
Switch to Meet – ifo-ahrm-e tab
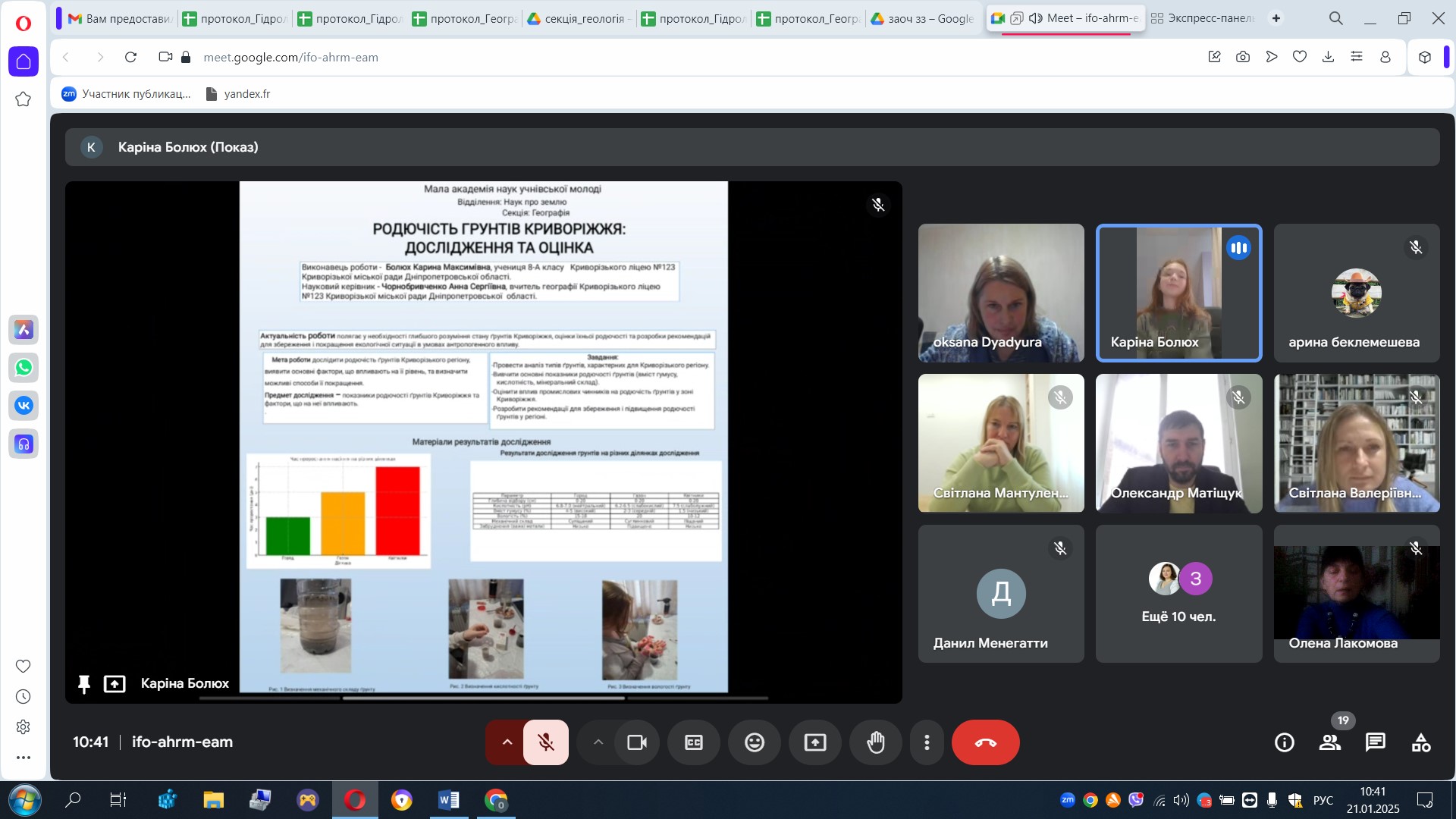click(1064, 18)
